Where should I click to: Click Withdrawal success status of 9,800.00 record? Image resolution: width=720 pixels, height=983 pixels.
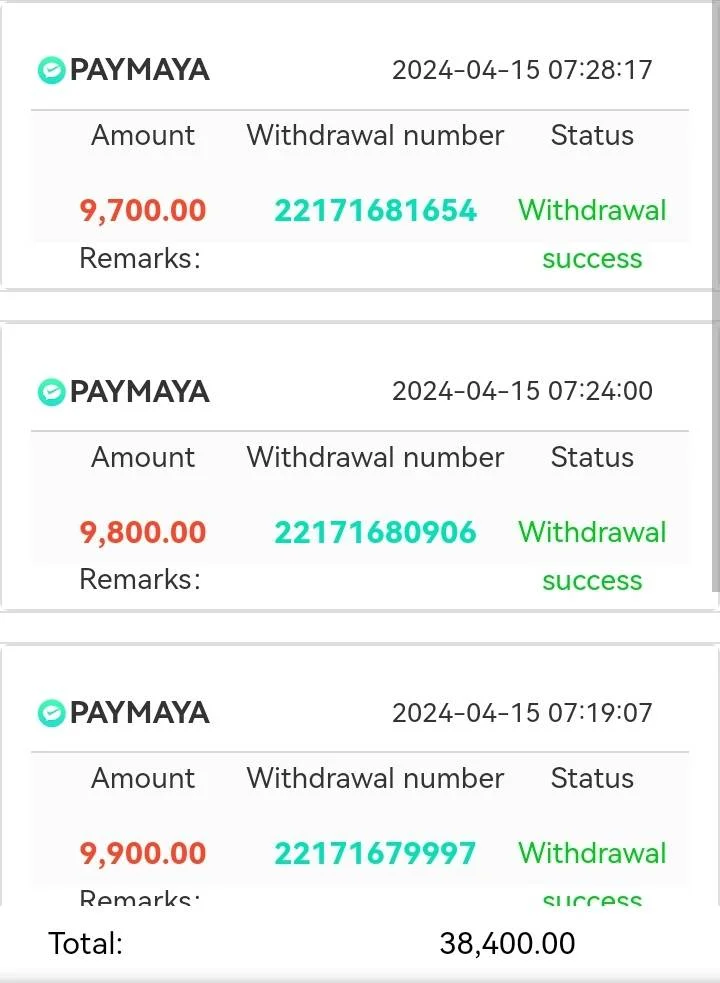[592, 556]
